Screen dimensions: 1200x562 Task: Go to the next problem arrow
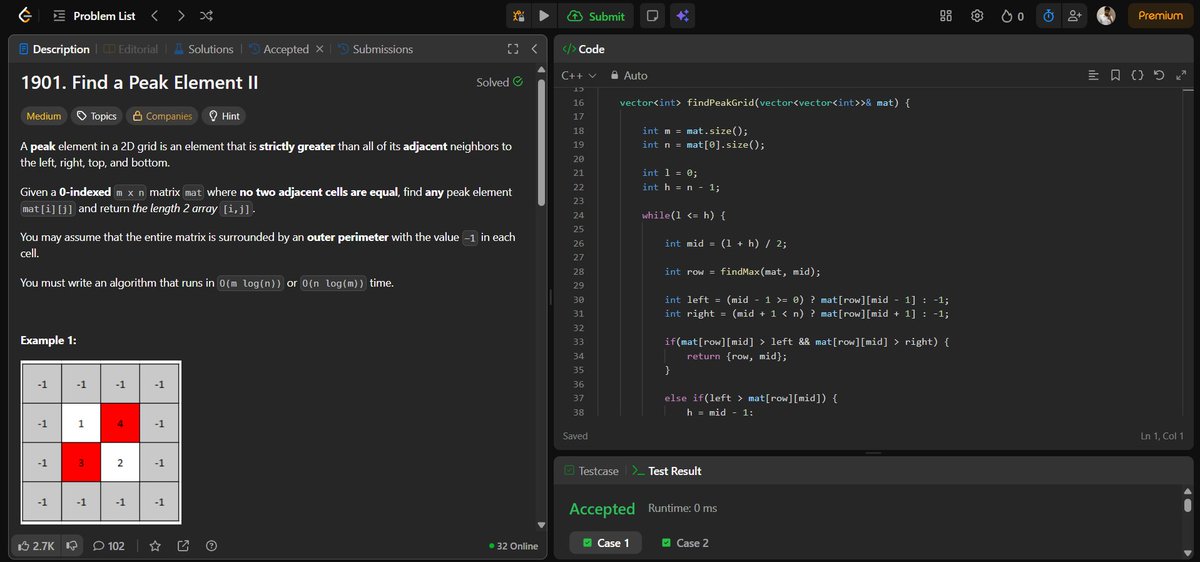[180, 16]
